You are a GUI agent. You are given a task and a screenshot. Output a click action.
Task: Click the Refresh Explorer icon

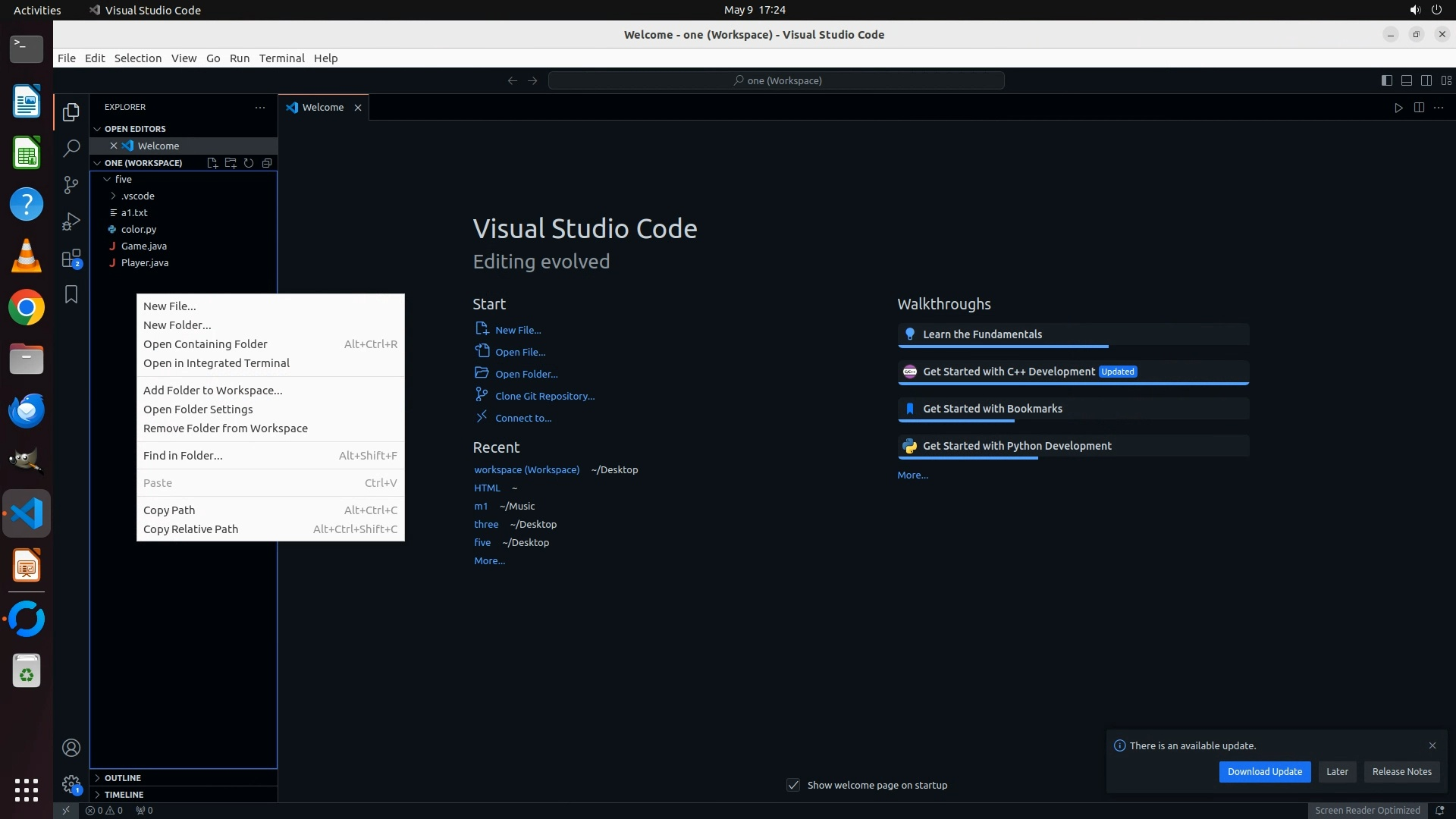249,163
